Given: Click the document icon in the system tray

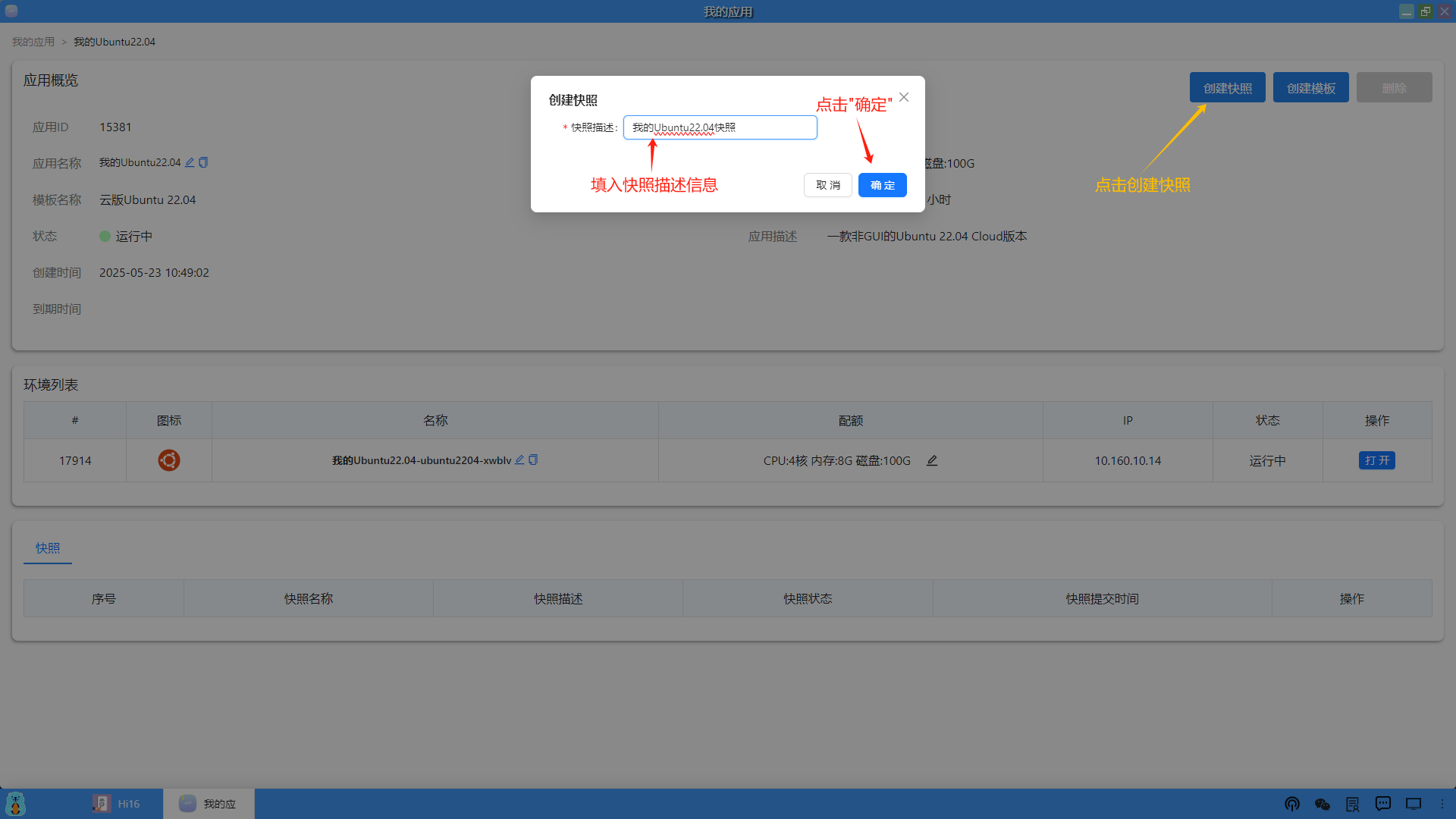Looking at the screenshot, I should [1352, 804].
